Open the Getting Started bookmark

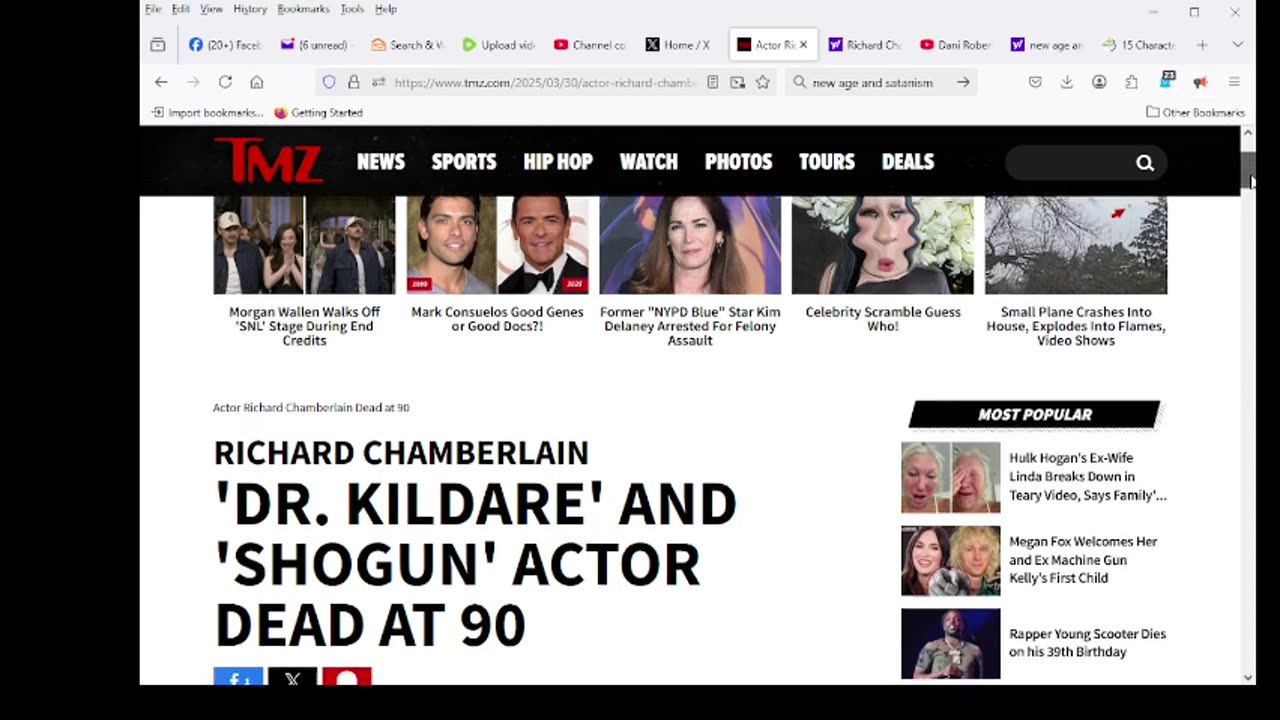click(318, 112)
